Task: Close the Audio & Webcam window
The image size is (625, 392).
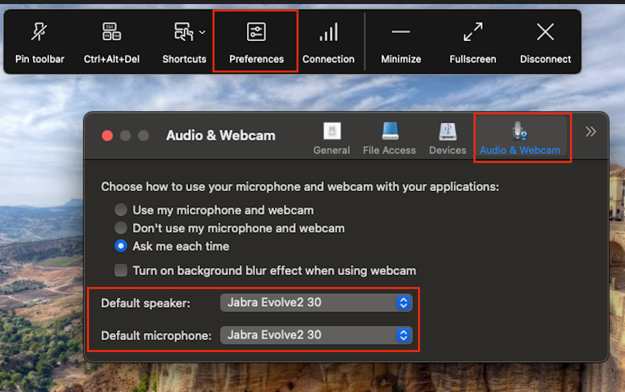Action: [107, 136]
